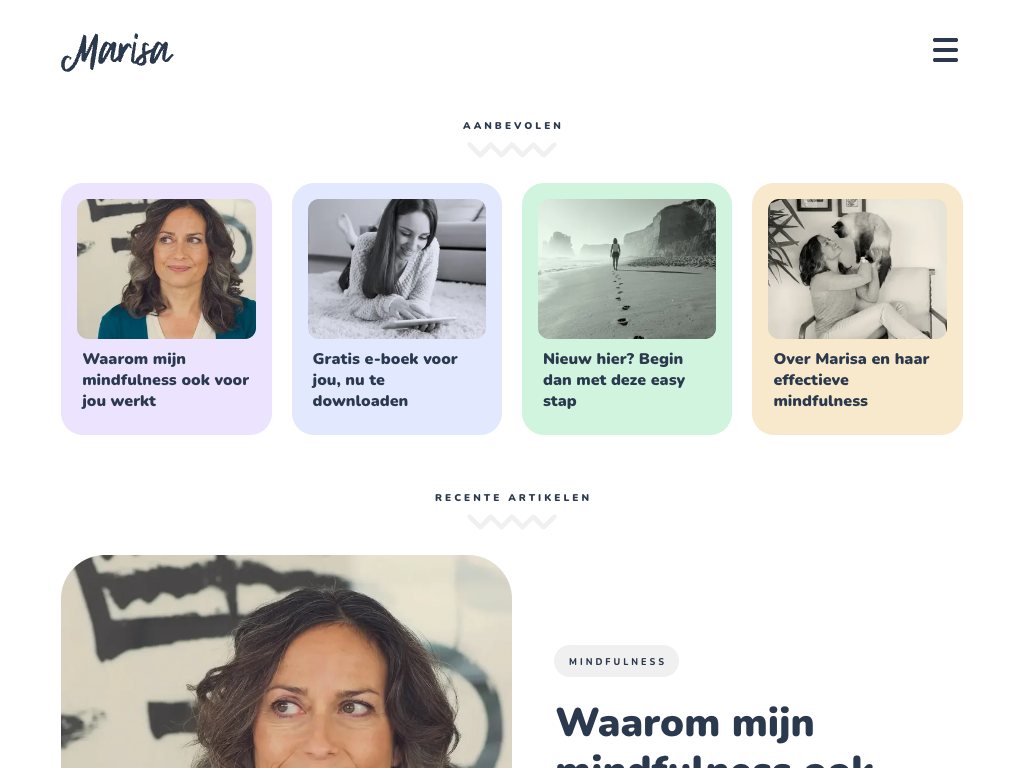
Task: Open the large recent article featured image
Action: (x=286, y=662)
